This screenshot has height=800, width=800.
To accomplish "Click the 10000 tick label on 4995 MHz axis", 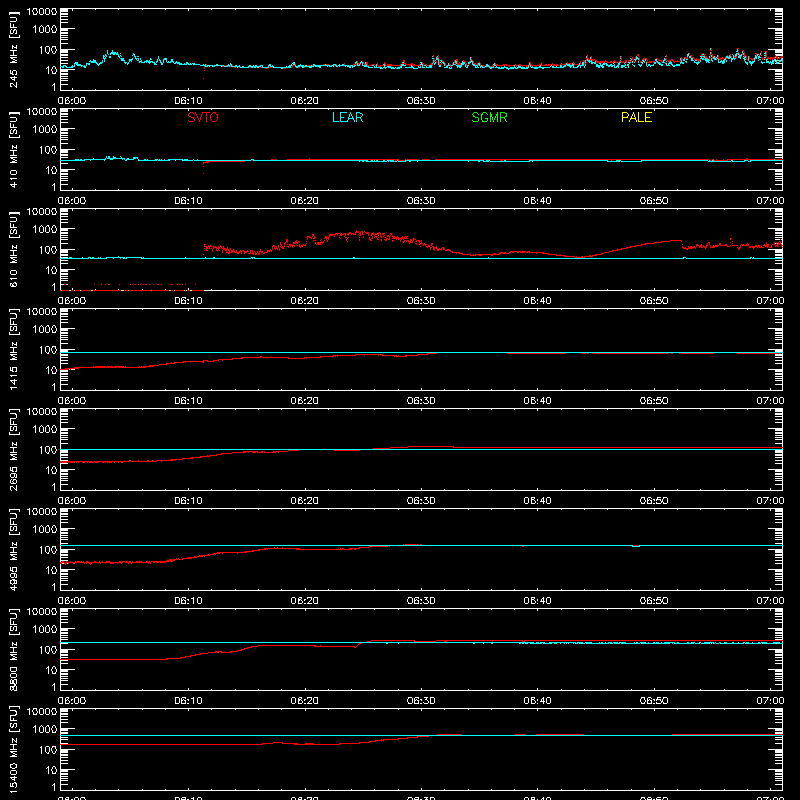I will [x=42, y=512].
